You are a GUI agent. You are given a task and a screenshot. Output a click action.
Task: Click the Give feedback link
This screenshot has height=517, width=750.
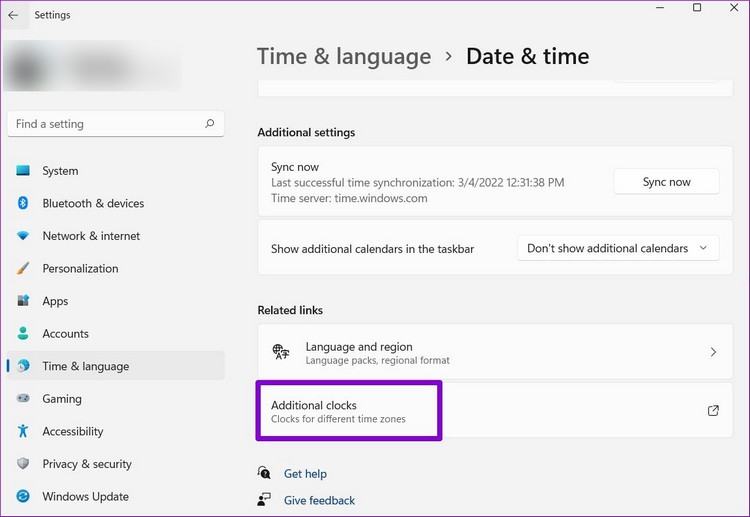(x=319, y=500)
